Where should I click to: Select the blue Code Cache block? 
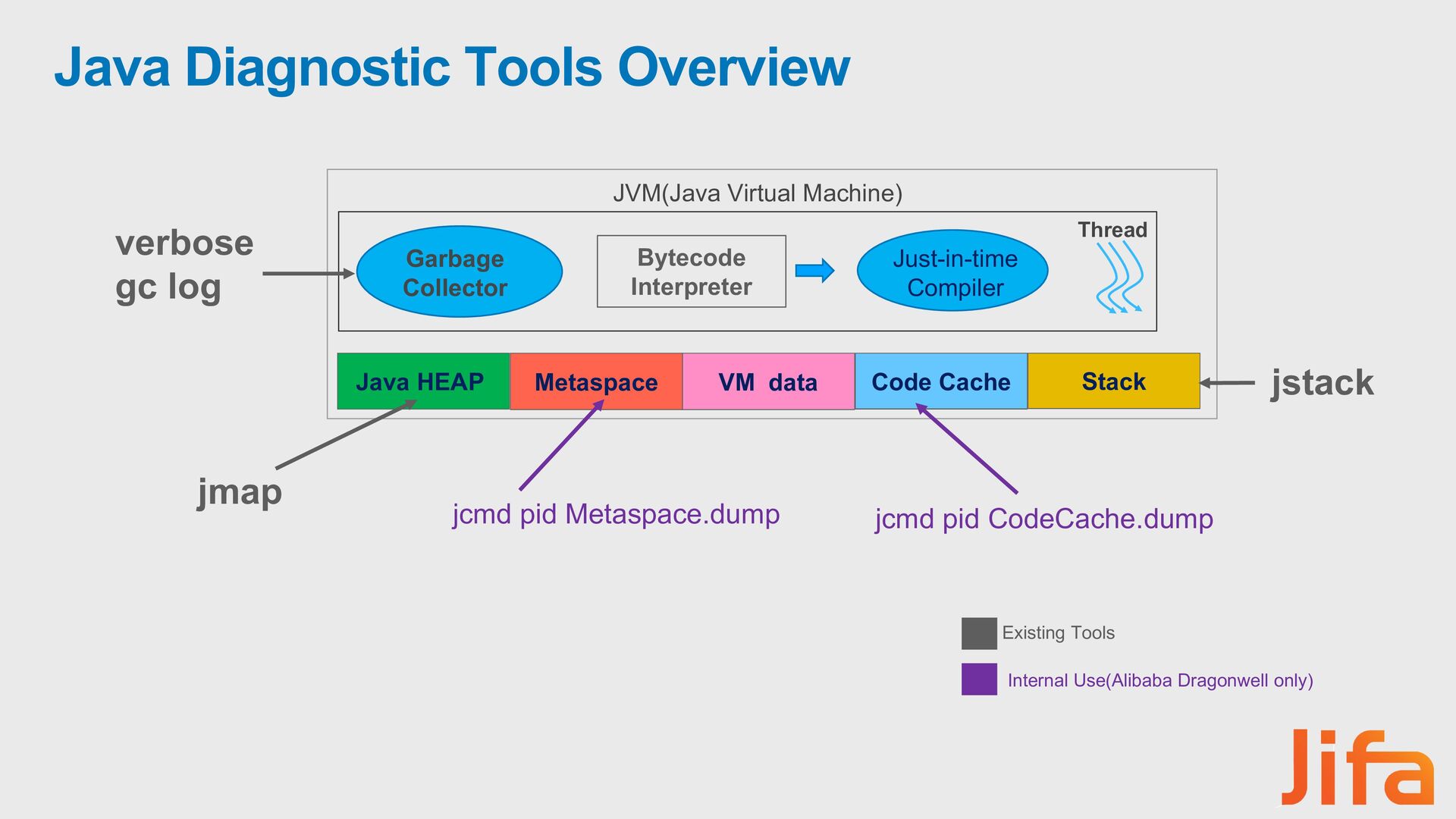[x=940, y=381]
